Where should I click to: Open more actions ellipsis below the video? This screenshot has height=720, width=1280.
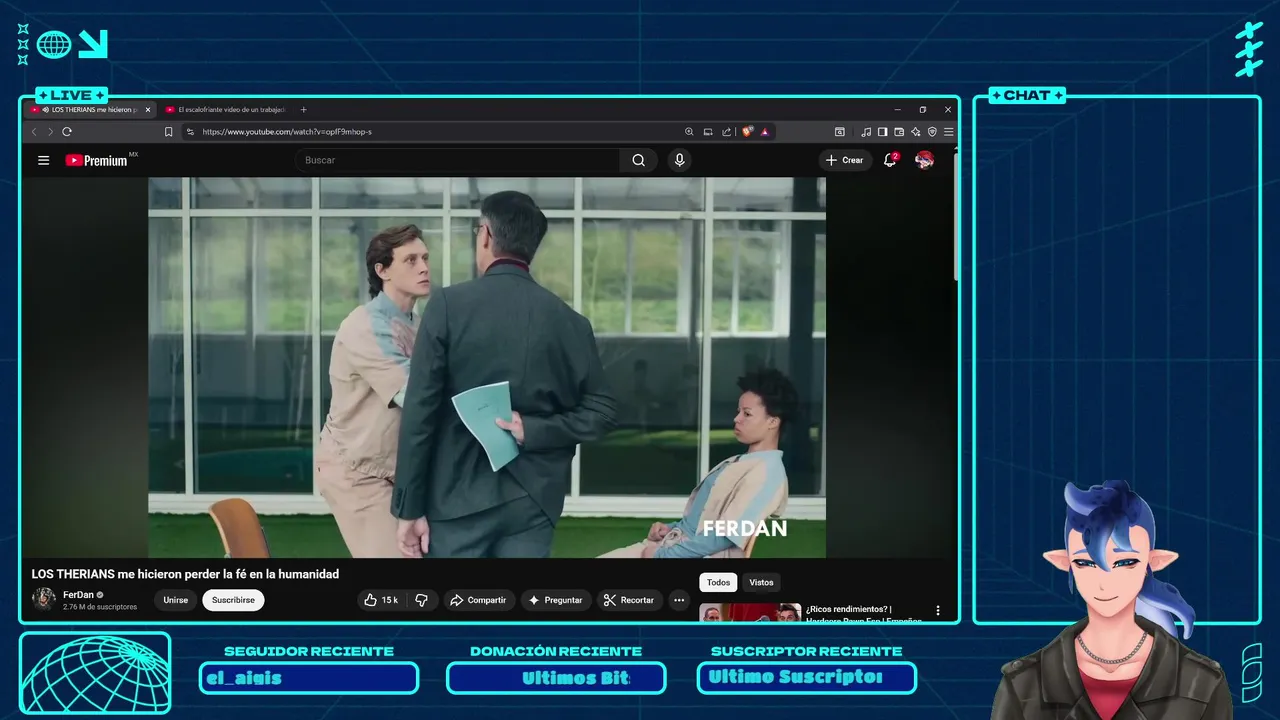(679, 600)
